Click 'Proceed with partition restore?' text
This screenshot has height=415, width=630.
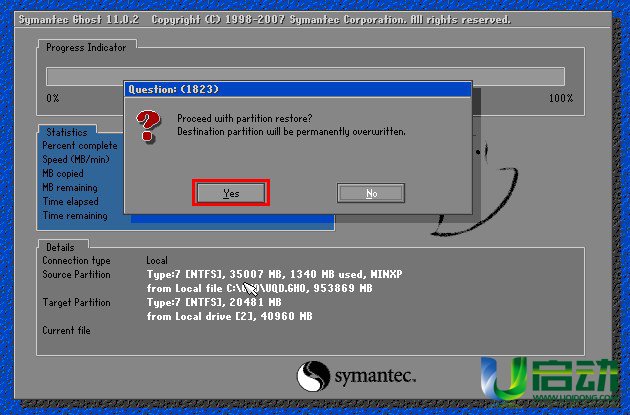[245, 119]
